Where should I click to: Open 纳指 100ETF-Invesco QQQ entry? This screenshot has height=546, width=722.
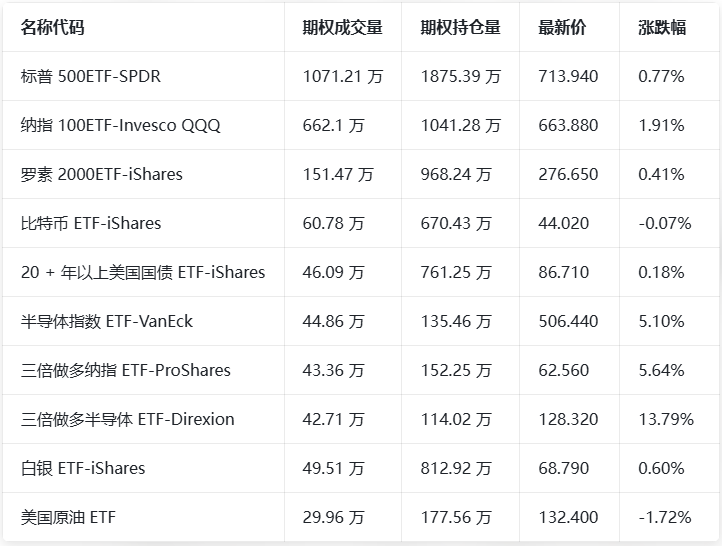pyautogui.click(x=120, y=125)
